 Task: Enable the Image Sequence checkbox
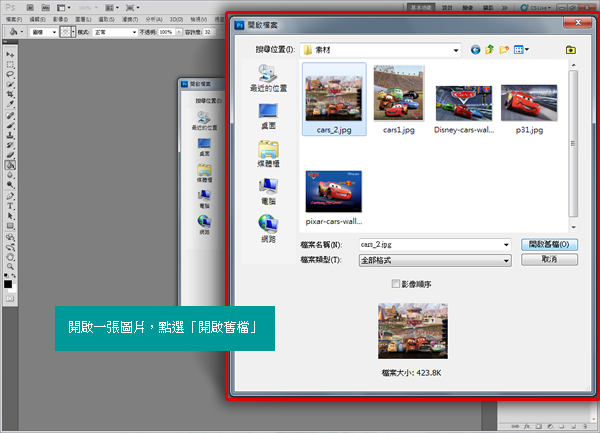pyautogui.click(x=396, y=284)
